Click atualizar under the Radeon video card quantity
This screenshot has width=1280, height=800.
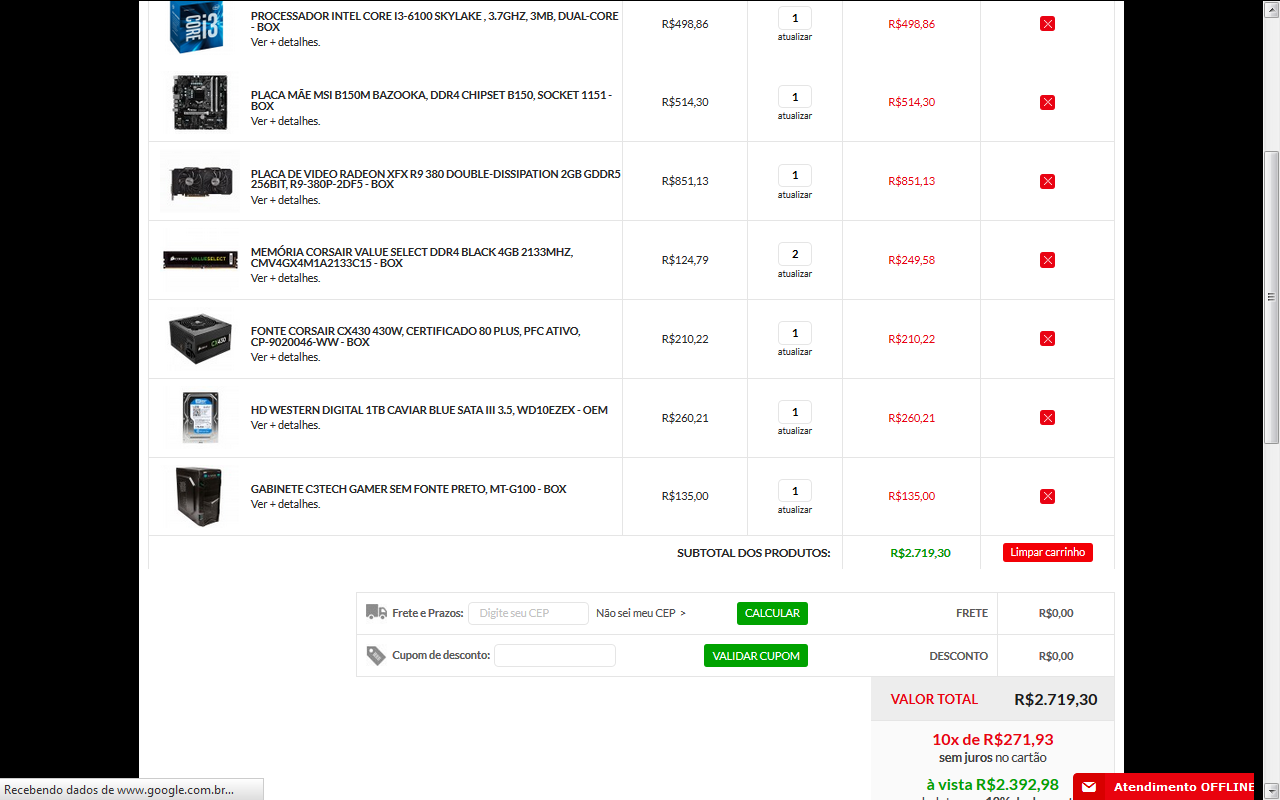click(x=795, y=195)
